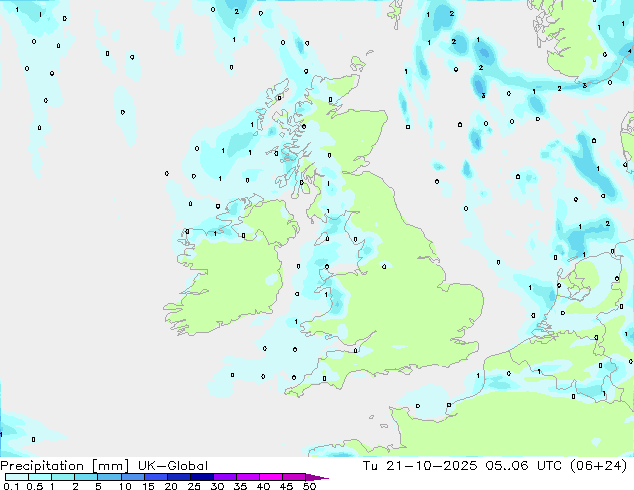Click the "30" legend scale label

coord(217,486)
